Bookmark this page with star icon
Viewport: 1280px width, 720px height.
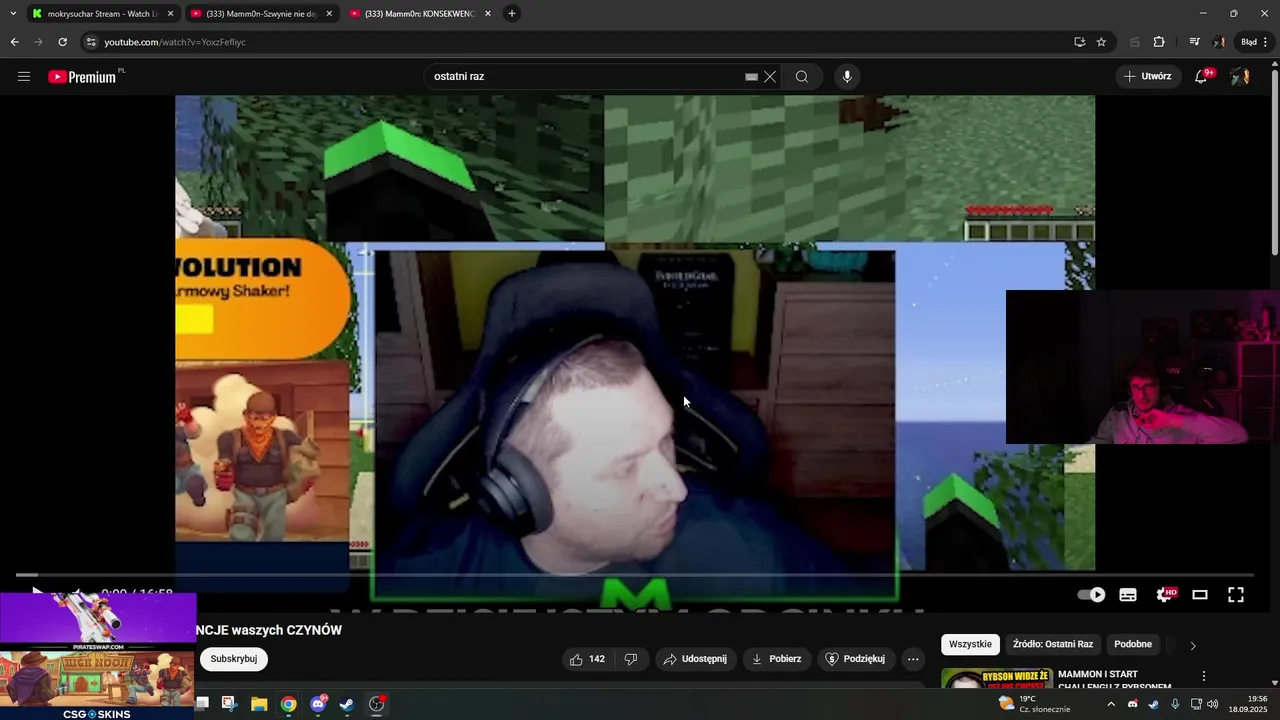pos(1101,42)
